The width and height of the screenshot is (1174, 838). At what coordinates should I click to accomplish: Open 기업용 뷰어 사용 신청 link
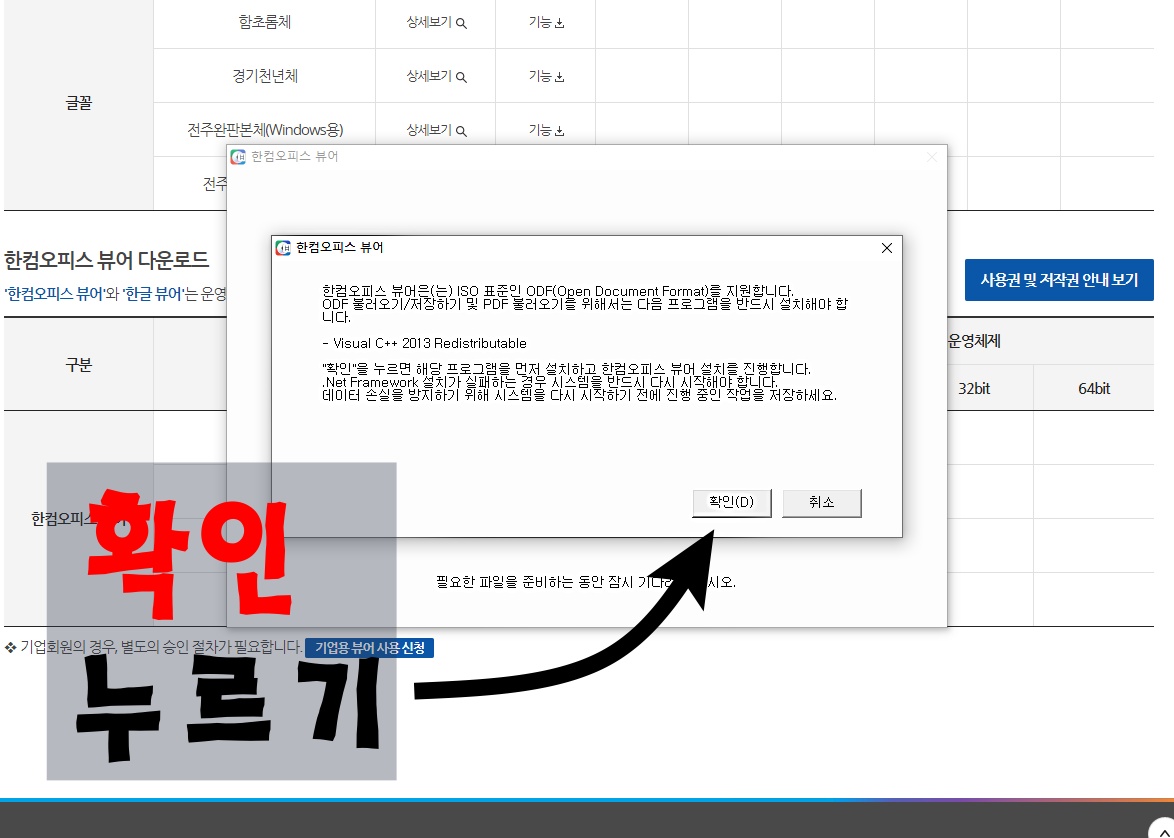click(369, 648)
